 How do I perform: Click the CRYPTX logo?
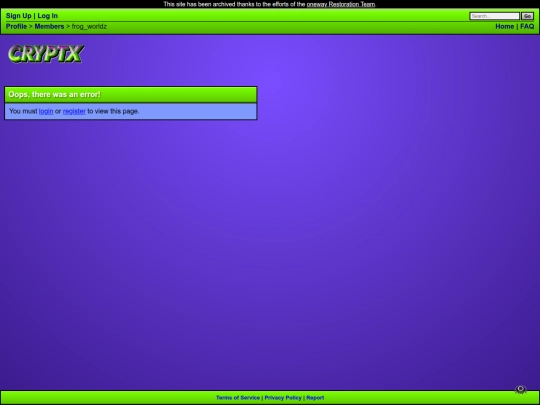45,54
